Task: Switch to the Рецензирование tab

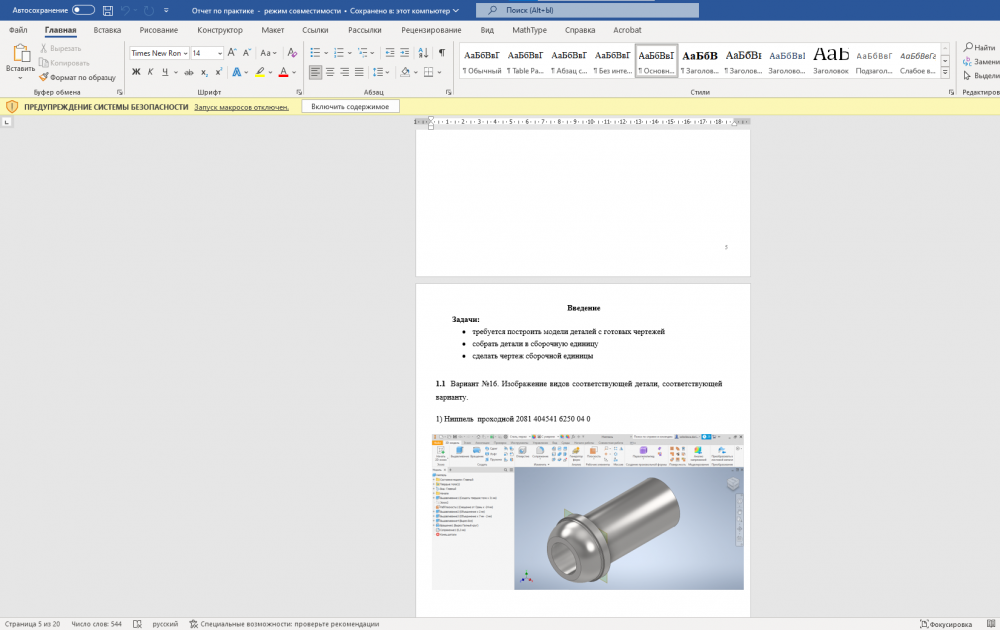Action: click(430, 30)
